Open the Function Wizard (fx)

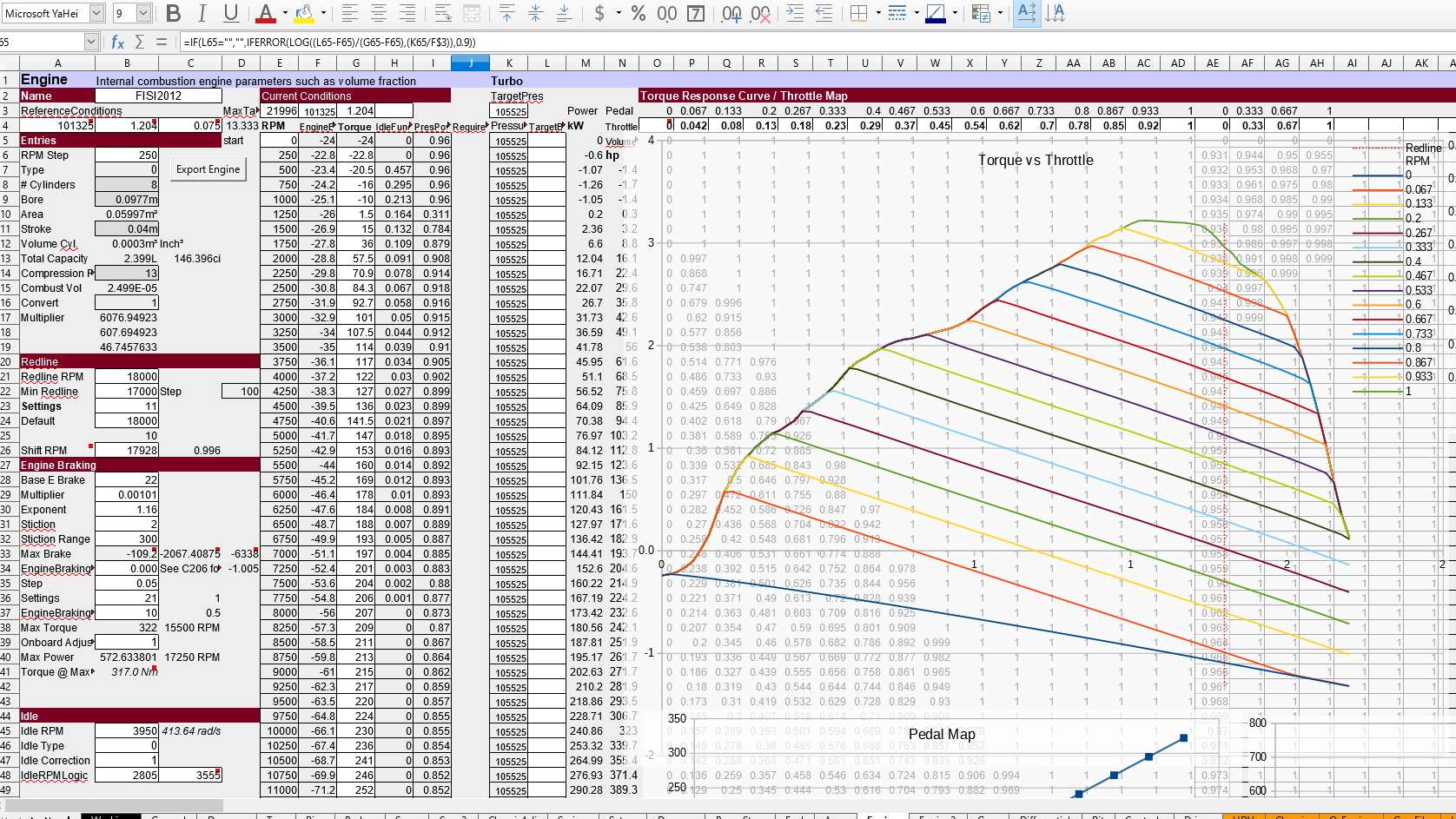tap(117, 42)
